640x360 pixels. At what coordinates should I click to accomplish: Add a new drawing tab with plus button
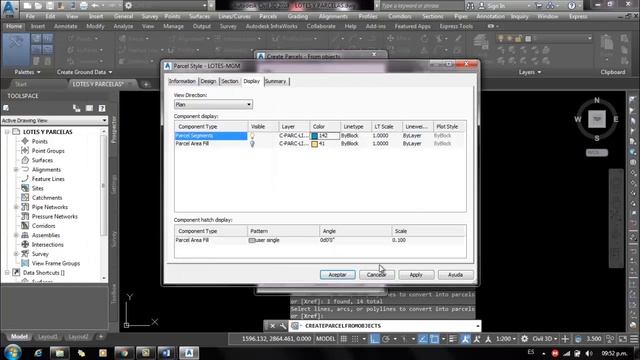(146, 84)
